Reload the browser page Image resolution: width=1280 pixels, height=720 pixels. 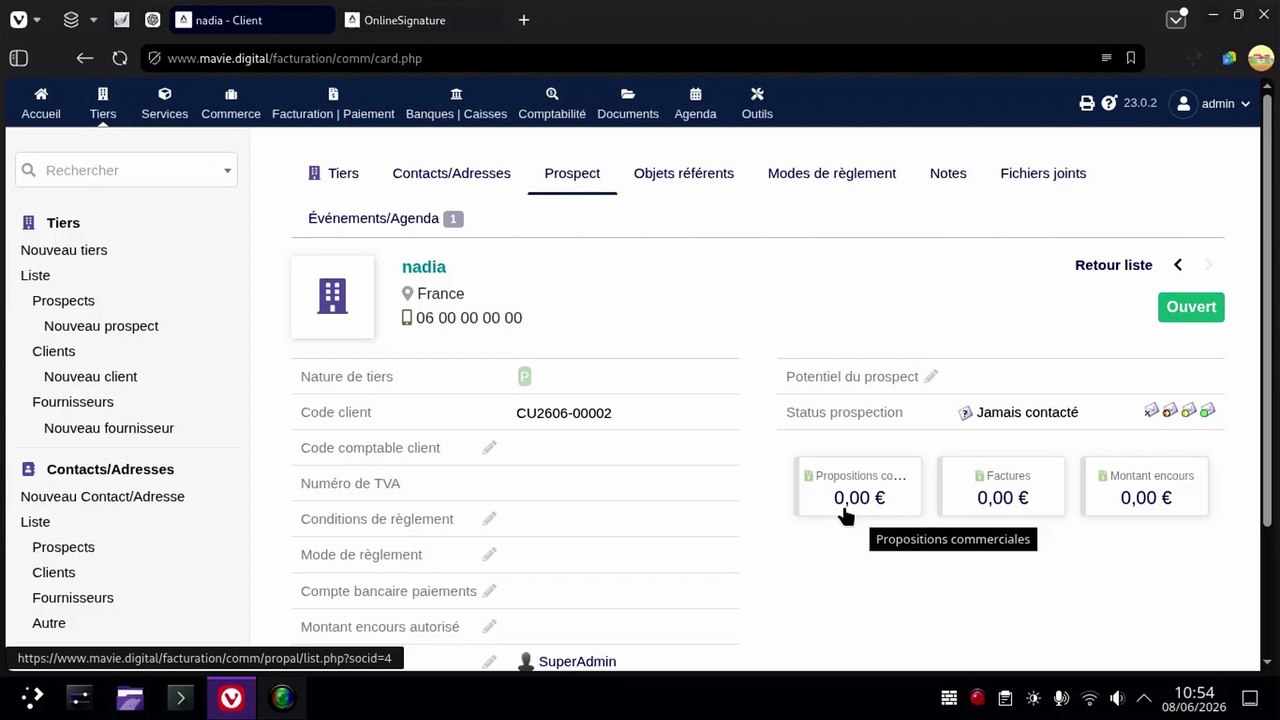120,58
